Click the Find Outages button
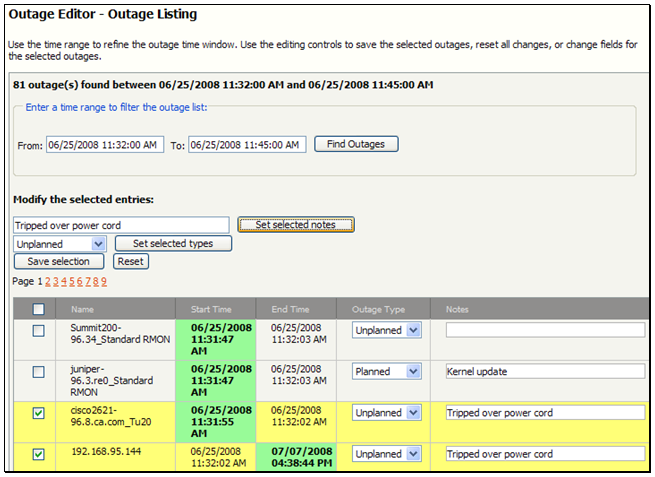The image size is (655, 477). (356, 144)
